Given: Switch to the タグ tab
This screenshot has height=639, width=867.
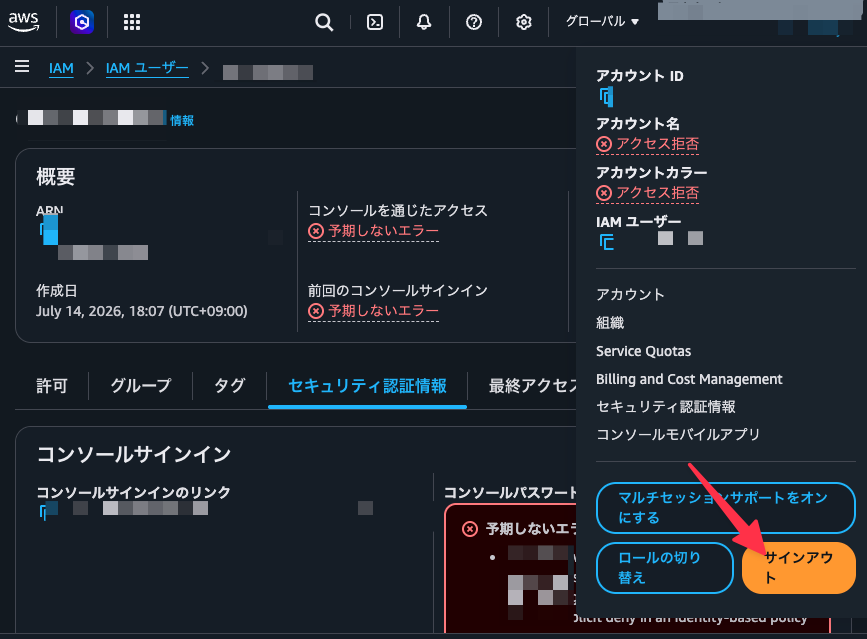Looking at the screenshot, I should [x=229, y=385].
